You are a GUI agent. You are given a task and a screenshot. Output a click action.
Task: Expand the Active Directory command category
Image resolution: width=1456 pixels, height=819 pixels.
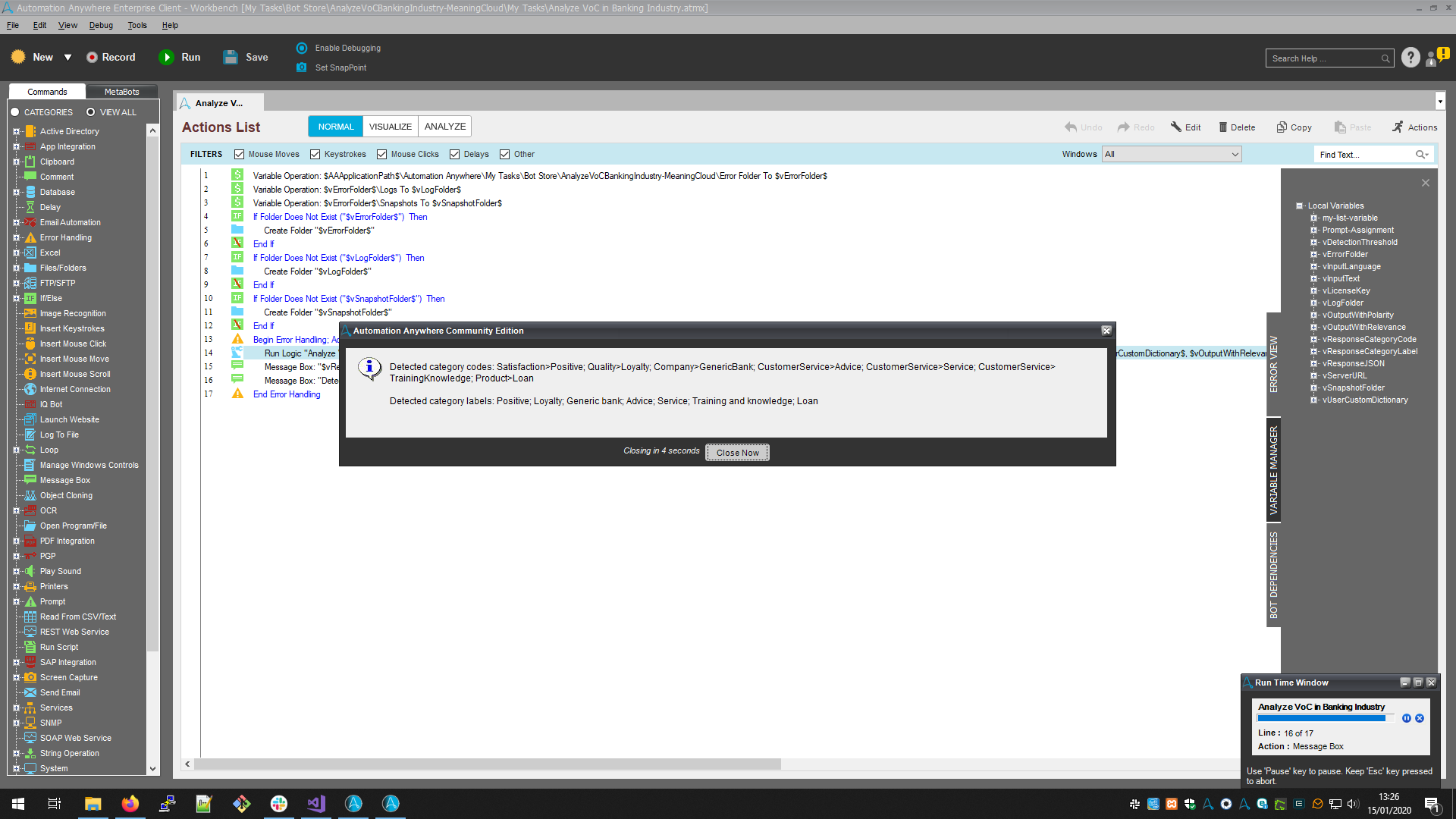(16, 132)
